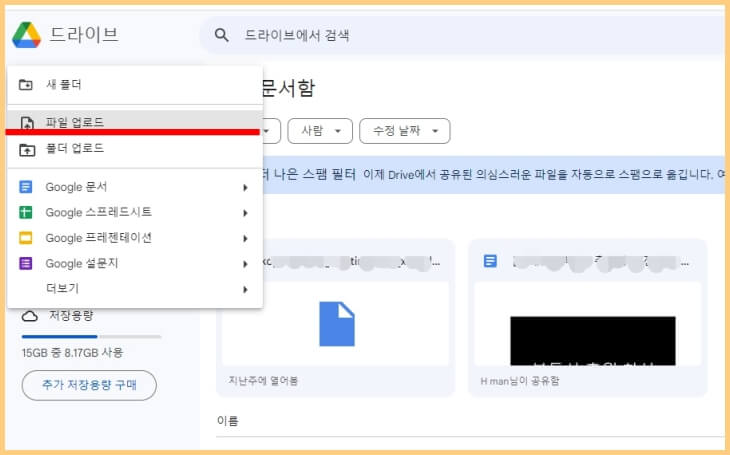Open the 수정 날짜 filter dropdown
730x455 pixels.
tap(405, 131)
